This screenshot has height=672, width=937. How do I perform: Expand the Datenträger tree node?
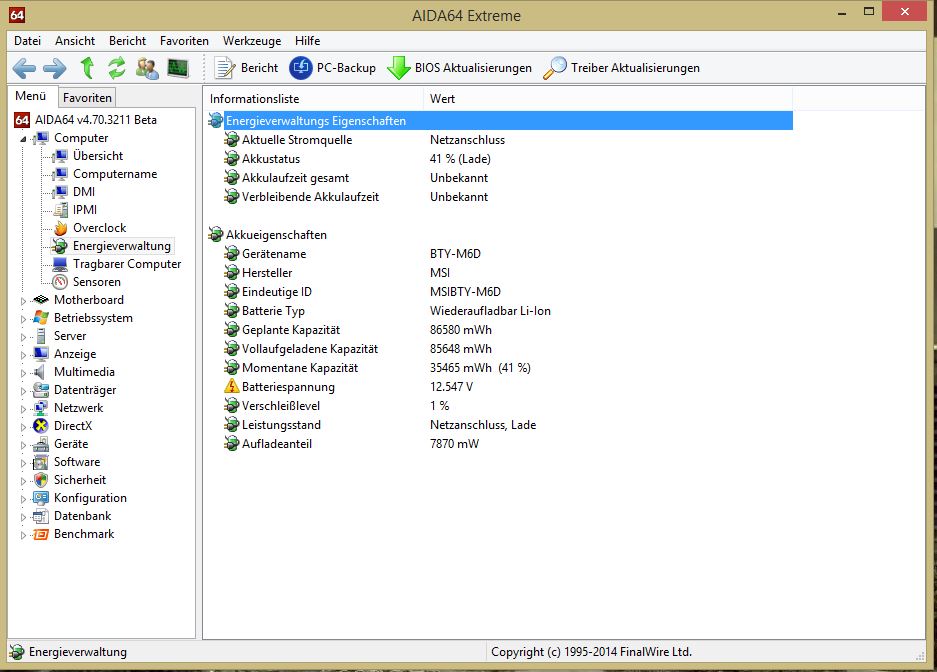click(23, 391)
